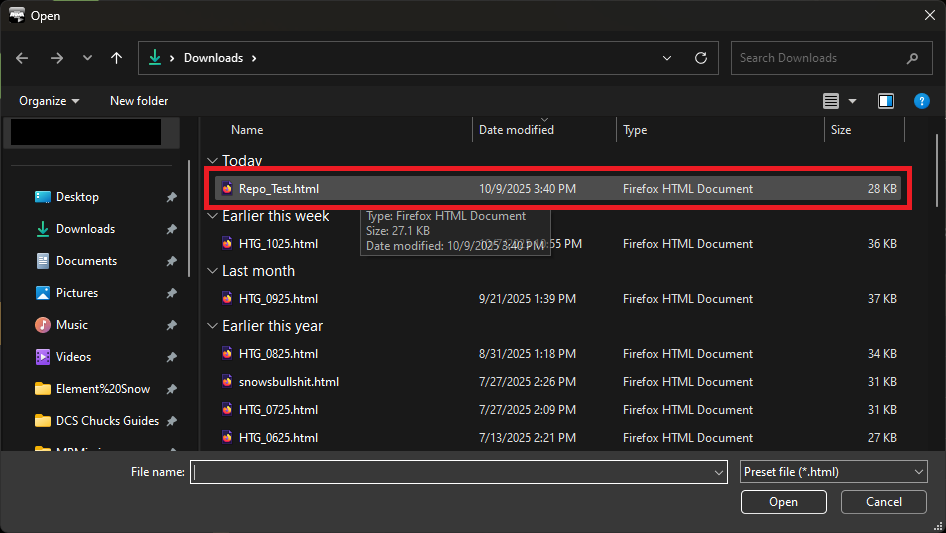
Task: Select the HTG_0725.html file
Action: point(558,409)
